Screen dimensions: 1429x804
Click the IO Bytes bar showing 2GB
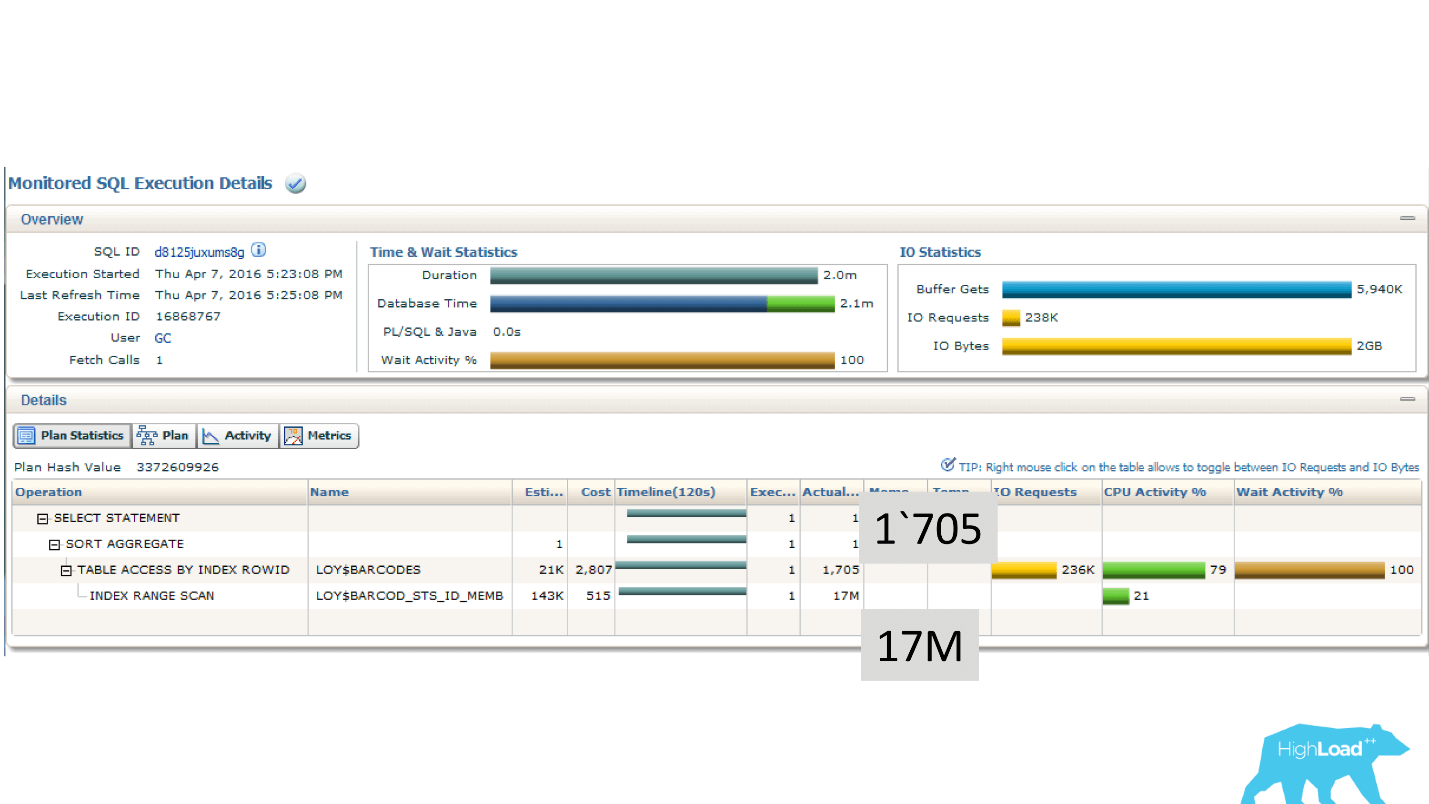(x=1177, y=346)
